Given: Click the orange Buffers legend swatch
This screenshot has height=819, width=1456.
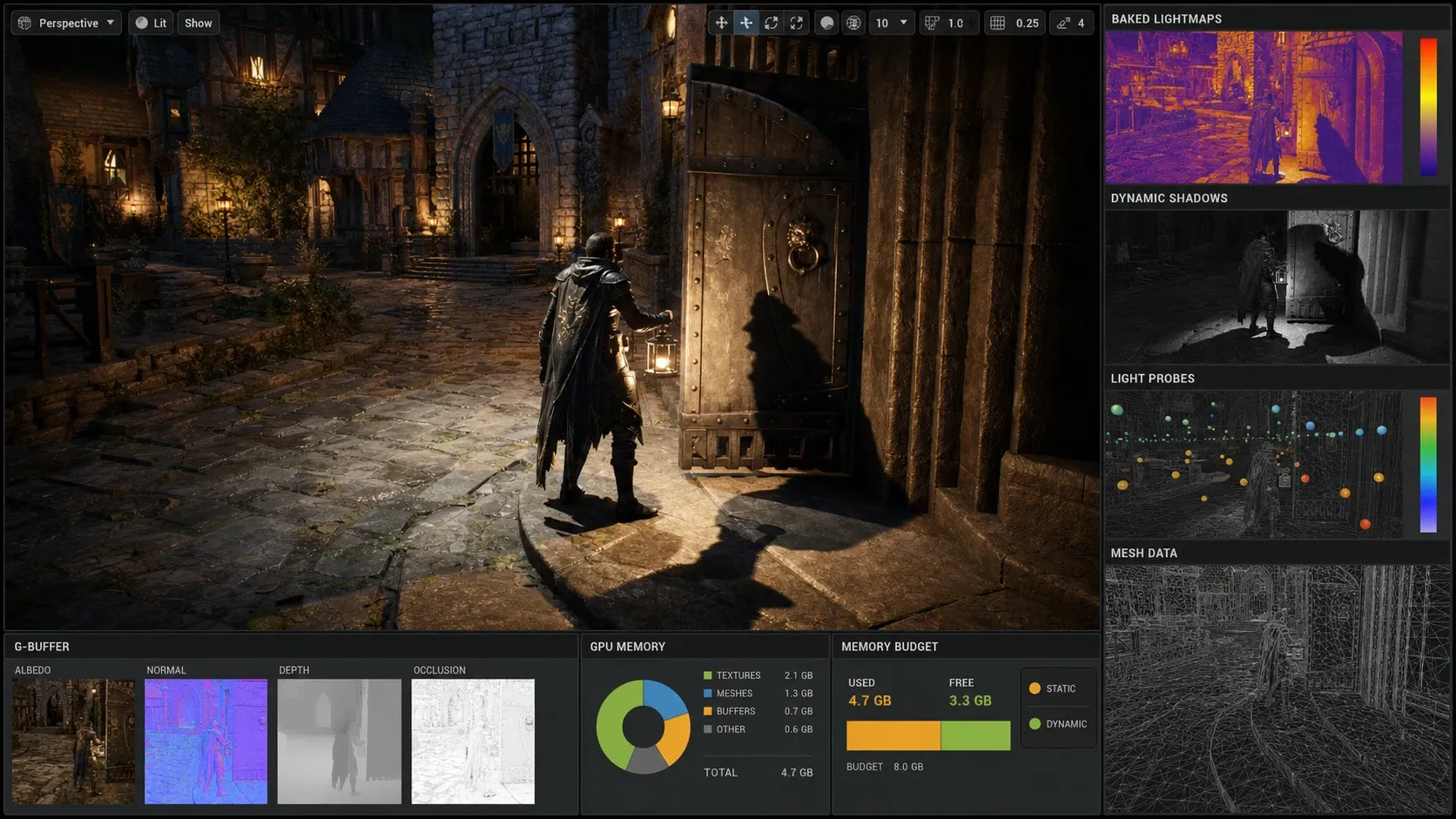Looking at the screenshot, I should 708,711.
